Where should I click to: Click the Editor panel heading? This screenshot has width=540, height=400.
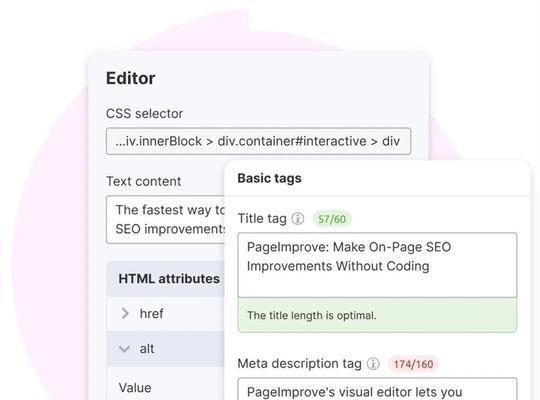pyautogui.click(x=131, y=78)
